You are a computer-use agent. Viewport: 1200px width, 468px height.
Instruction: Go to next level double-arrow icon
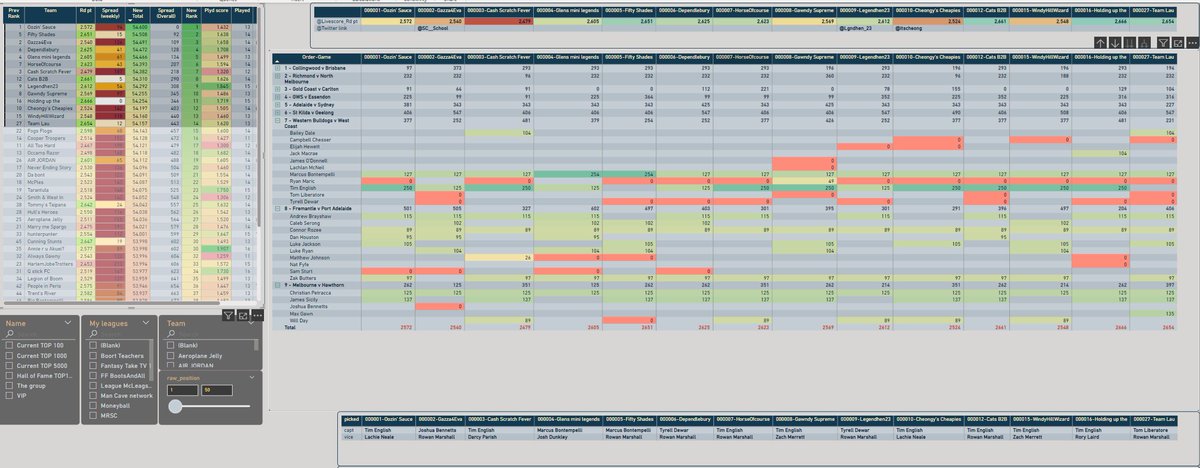coord(1130,43)
